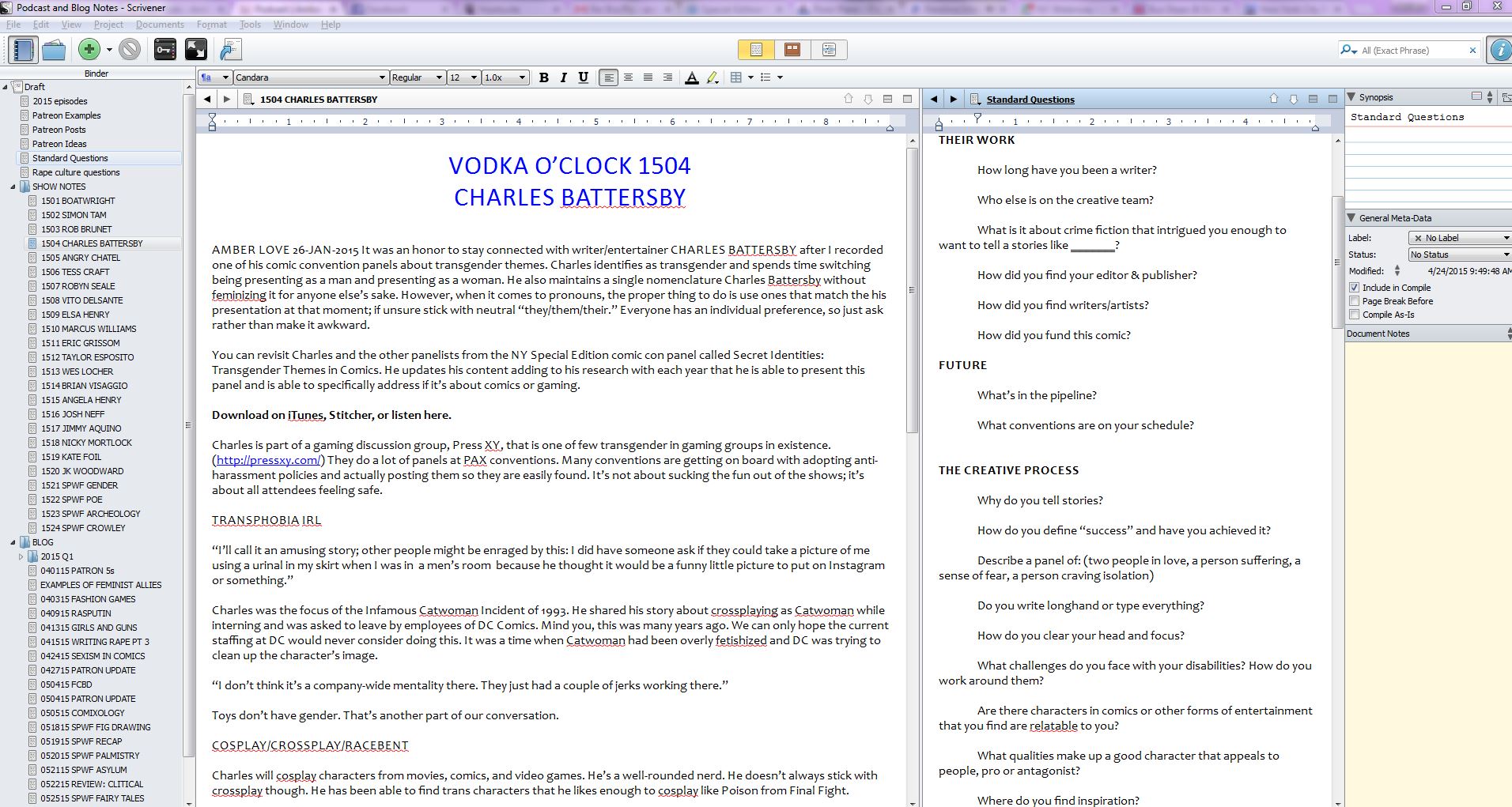
Task: Toggle horizontal split in left editor header
Action: (887, 100)
